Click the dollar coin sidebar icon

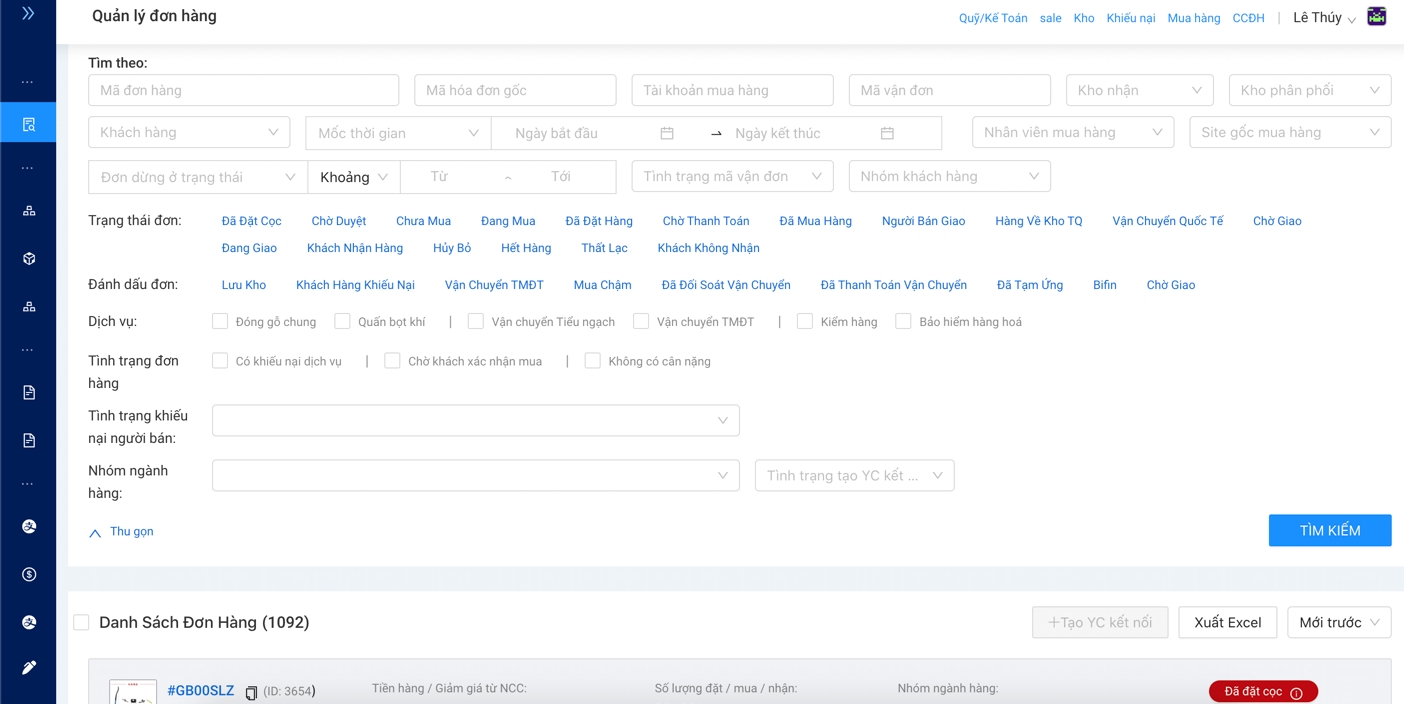(x=28, y=574)
